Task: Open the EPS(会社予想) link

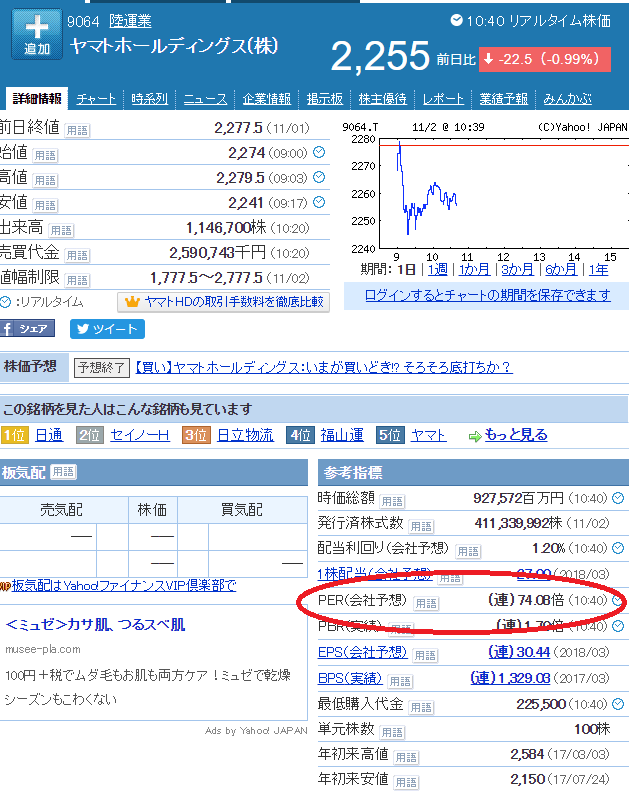Action: 362,652
